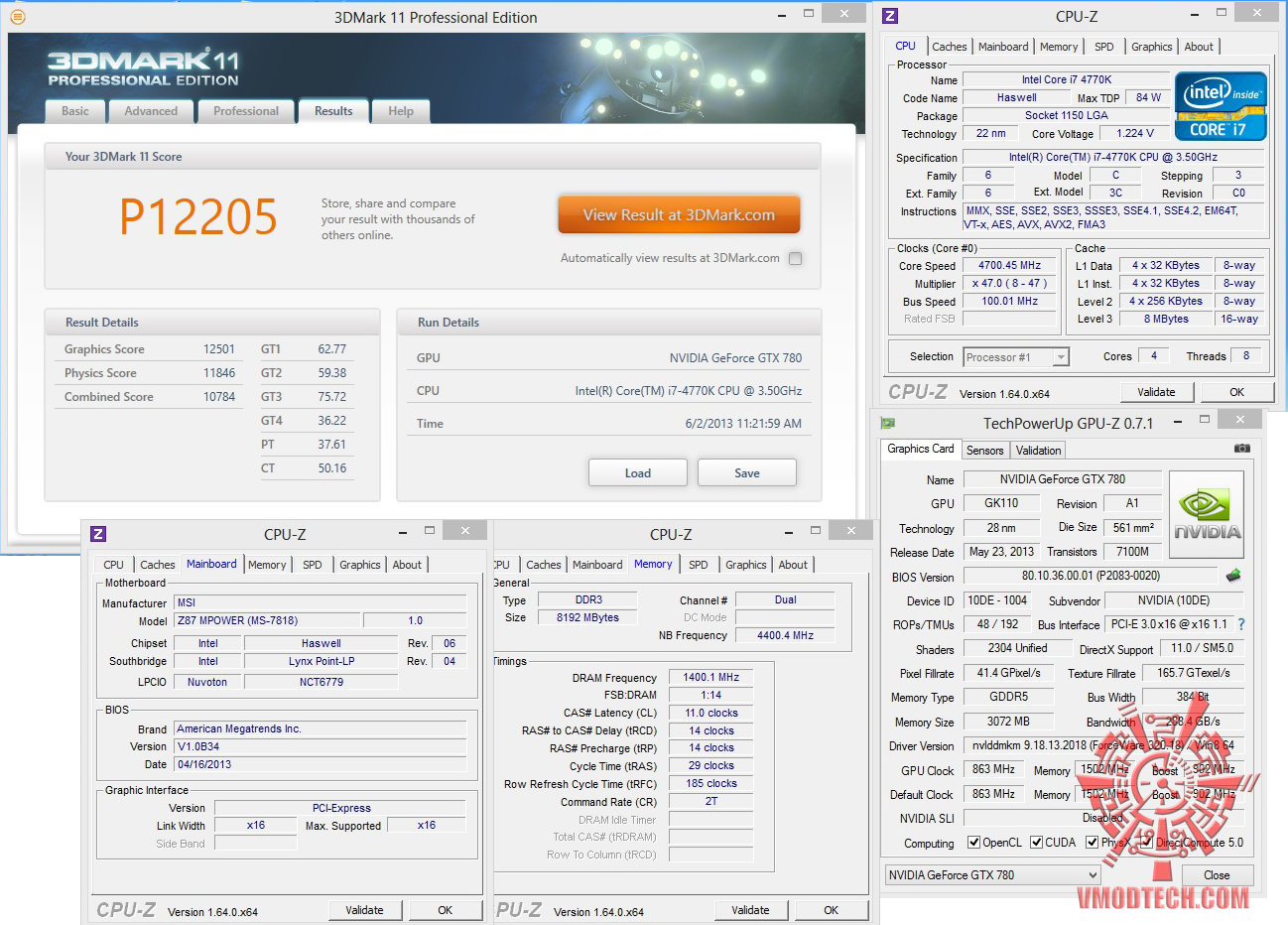The image size is (1288, 925).
Task: Open the Help tab in 3DMark
Action: click(401, 111)
